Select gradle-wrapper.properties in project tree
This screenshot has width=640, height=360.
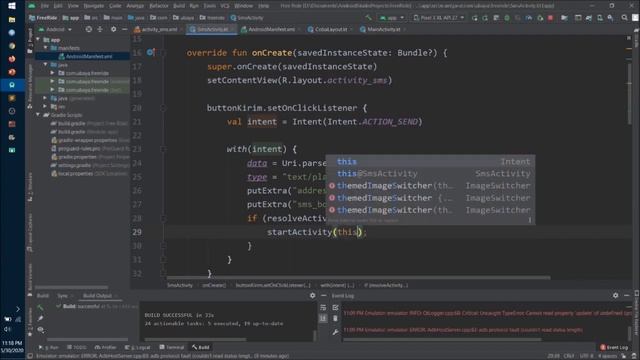tap(87, 140)
